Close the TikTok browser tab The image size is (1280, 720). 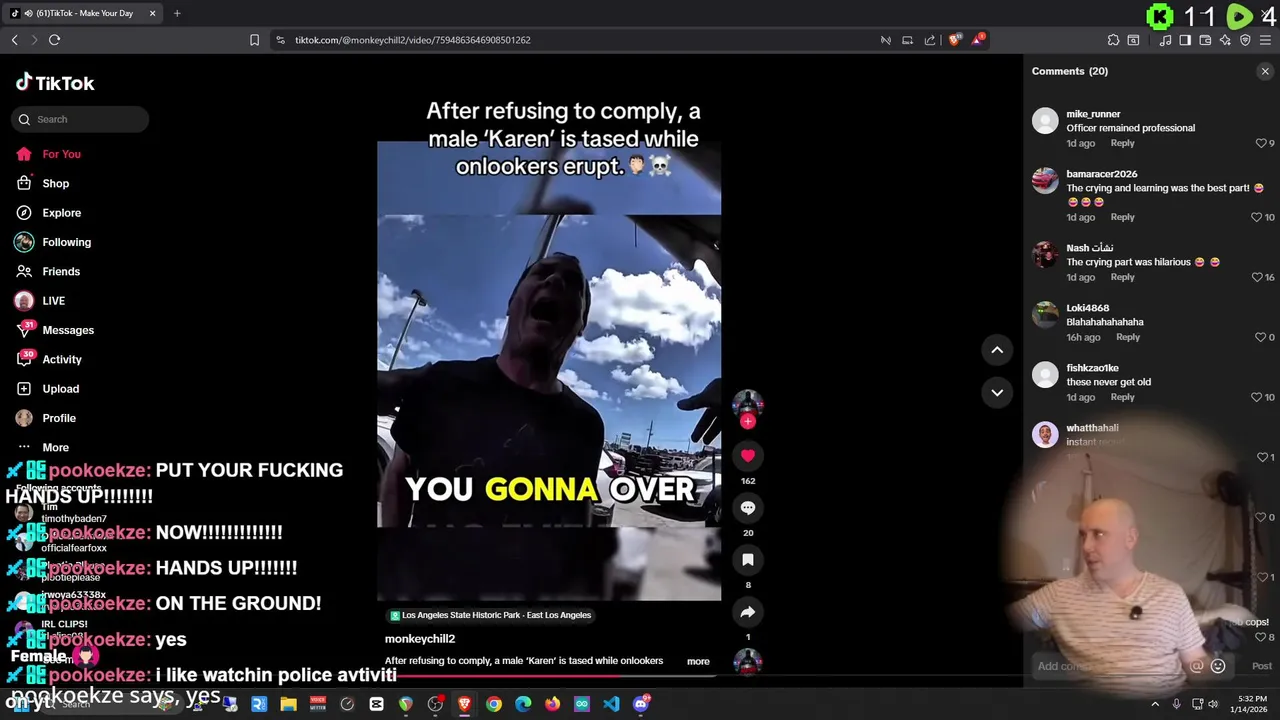pos(152,13)
